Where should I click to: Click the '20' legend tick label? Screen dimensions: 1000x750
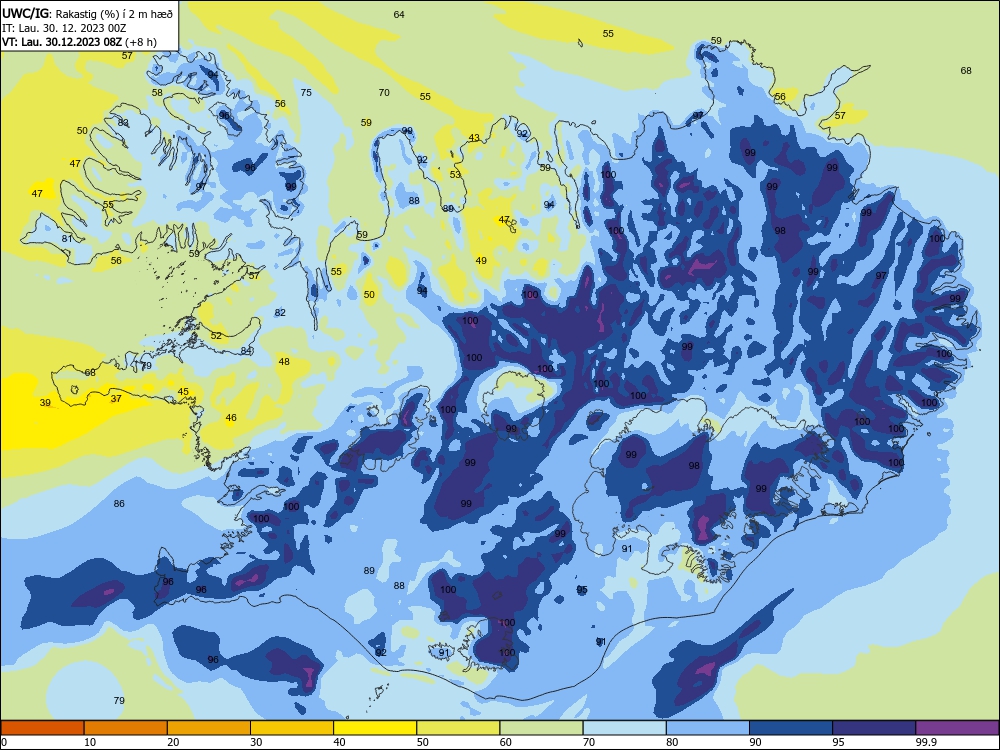pos(173,742)
